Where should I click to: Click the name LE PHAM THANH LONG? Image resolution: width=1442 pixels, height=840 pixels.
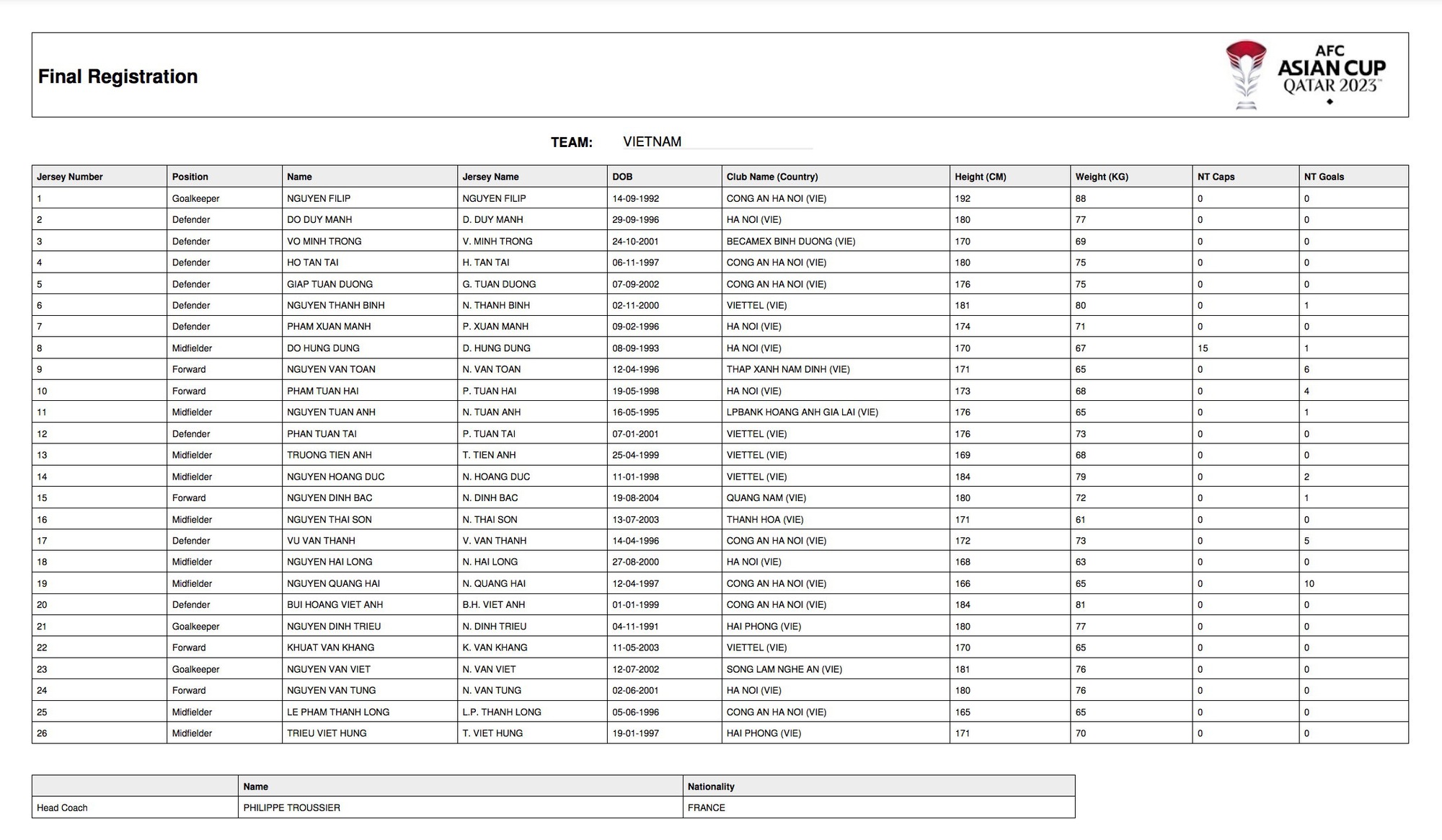(x=338, y=712)
